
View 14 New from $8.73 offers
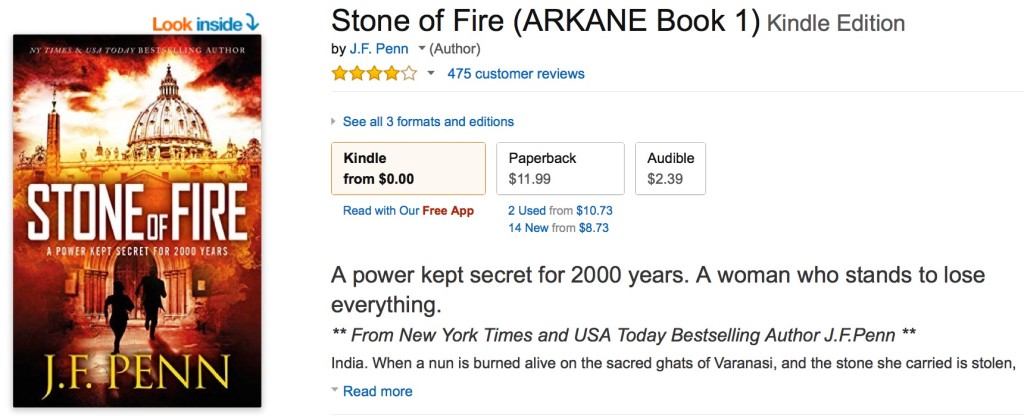pos(558,228)
